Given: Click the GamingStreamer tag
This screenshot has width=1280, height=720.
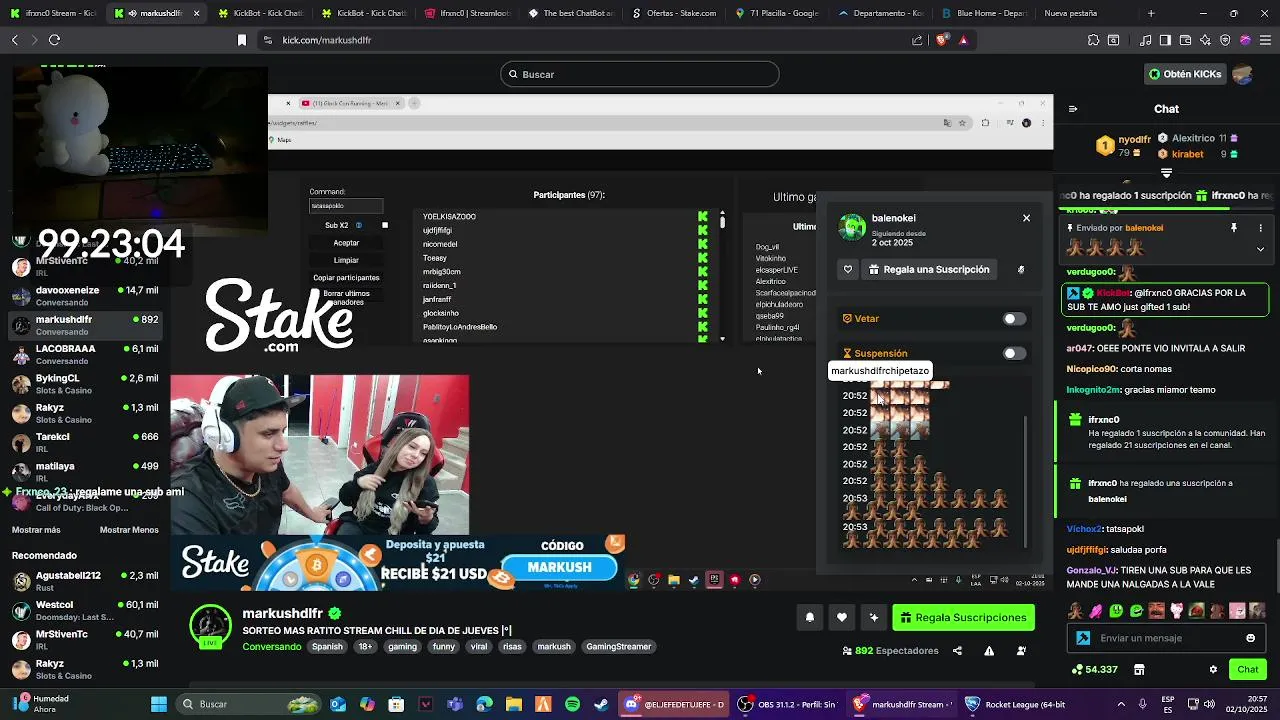Looking at the screenshot, I should [x=618, y=647].
